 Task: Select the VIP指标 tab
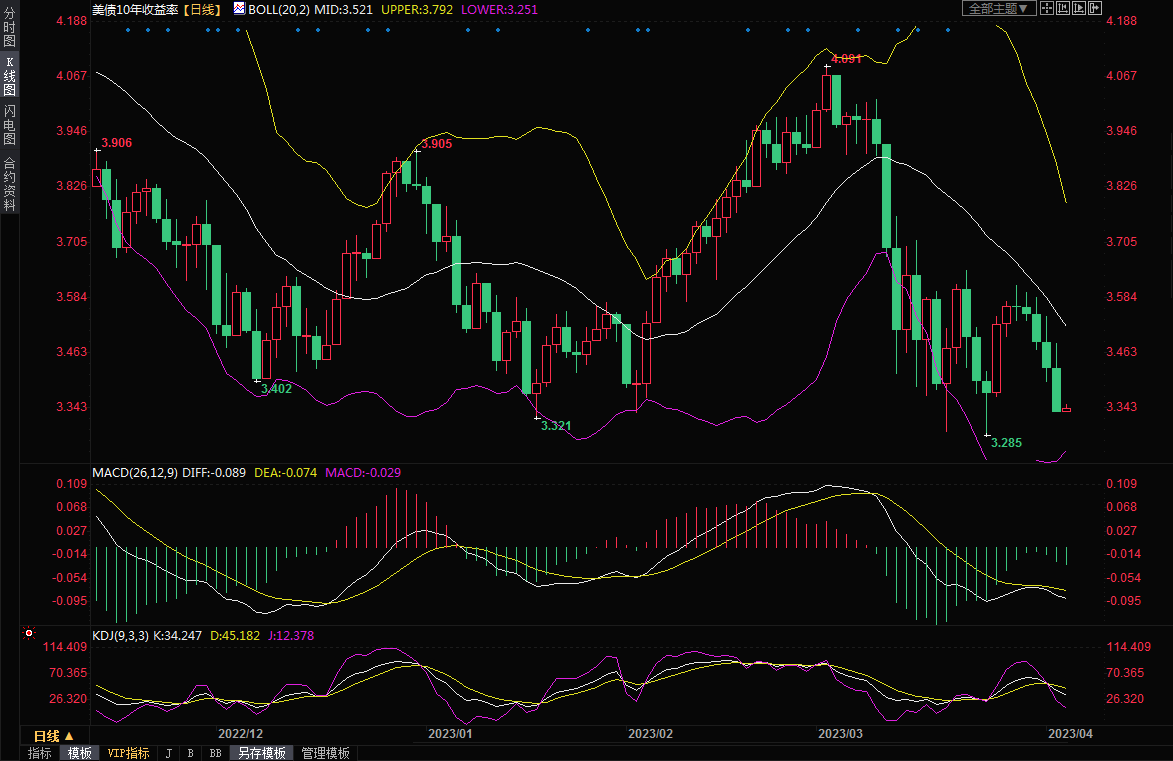[x=128, y=753]
